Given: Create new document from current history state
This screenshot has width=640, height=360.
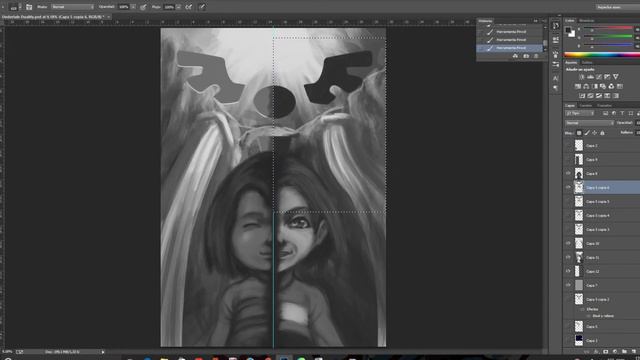Looking at the screenshot, I should point(515,56).
